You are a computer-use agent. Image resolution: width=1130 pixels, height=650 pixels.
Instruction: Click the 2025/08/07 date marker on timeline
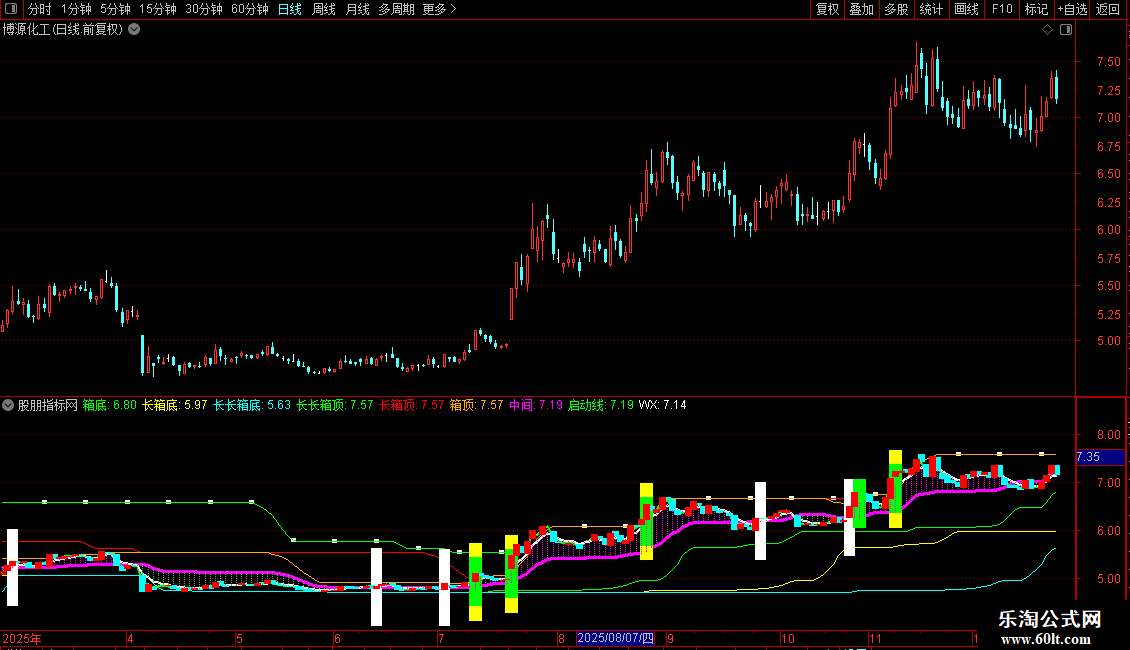pos(616,638)
